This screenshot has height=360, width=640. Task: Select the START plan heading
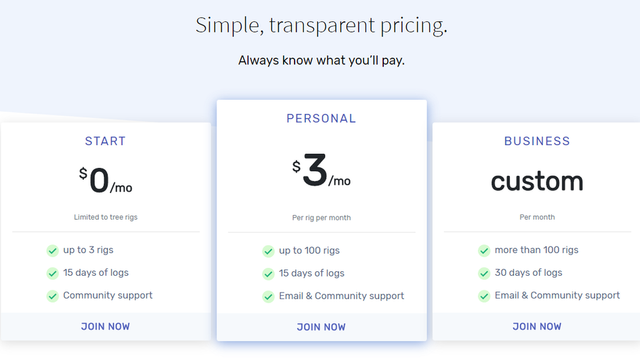[105, 141]
